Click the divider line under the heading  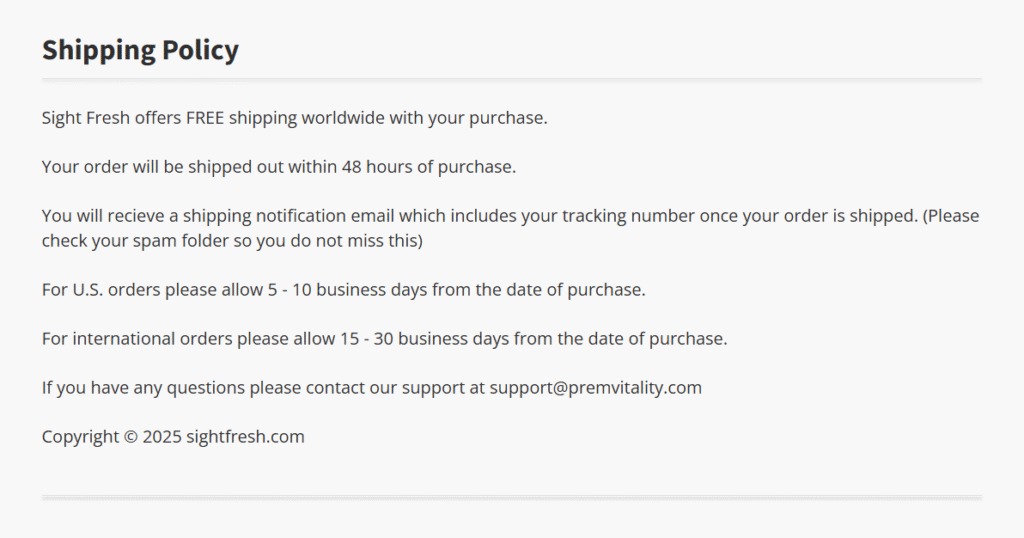(511, 79)
